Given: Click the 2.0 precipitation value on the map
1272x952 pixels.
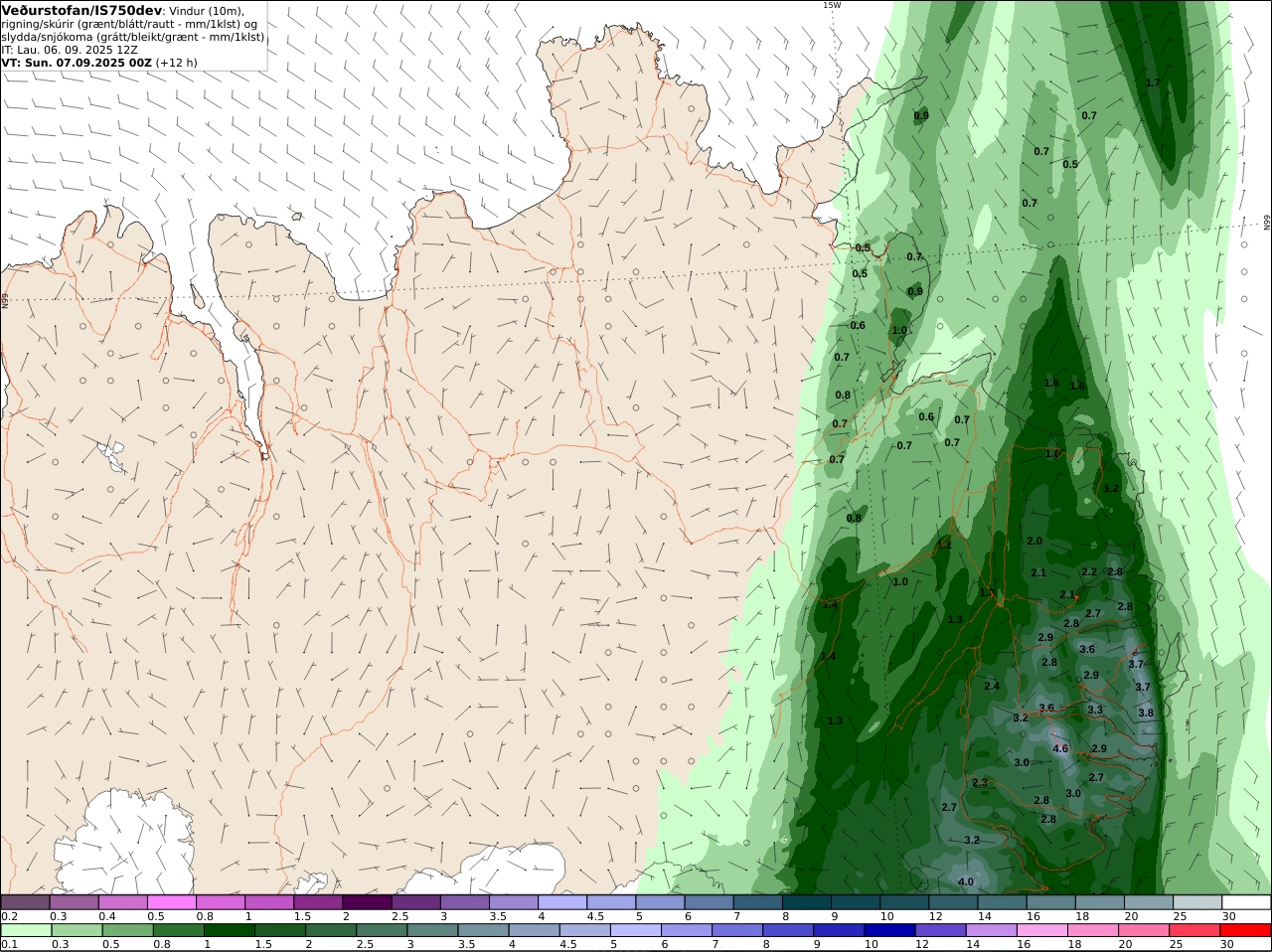Looking at the screenshot, I should point(1034,541).
